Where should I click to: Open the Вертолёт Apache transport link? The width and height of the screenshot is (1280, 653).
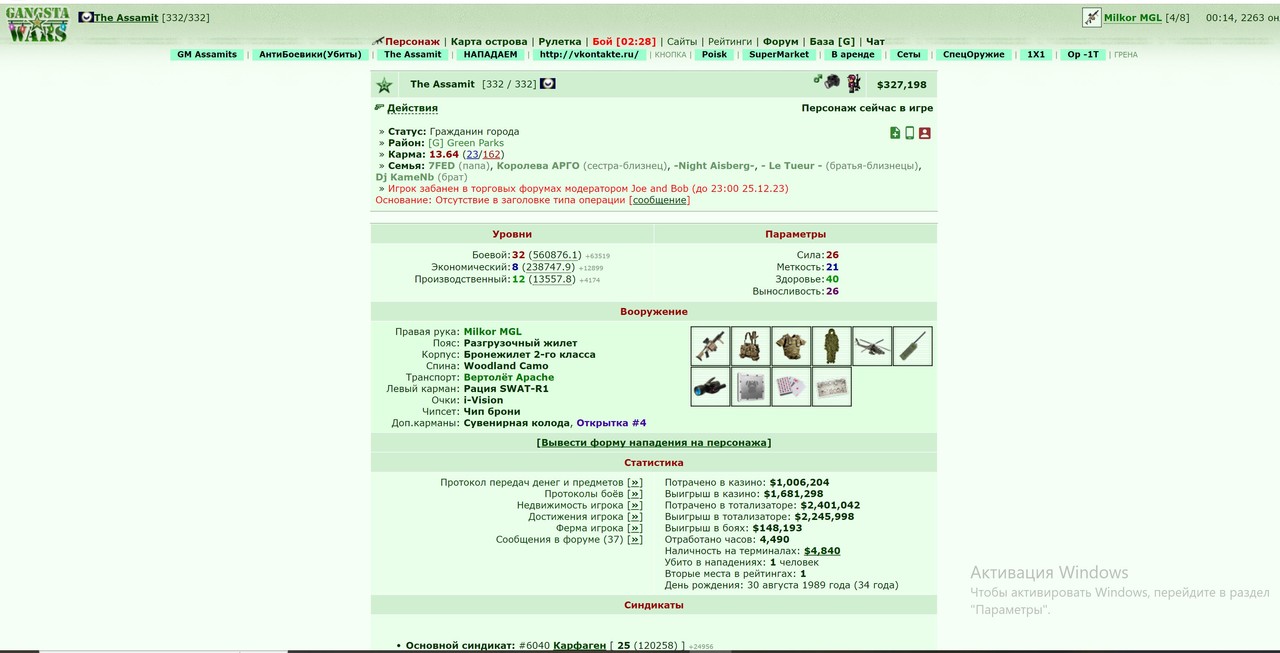pos(508,378)
